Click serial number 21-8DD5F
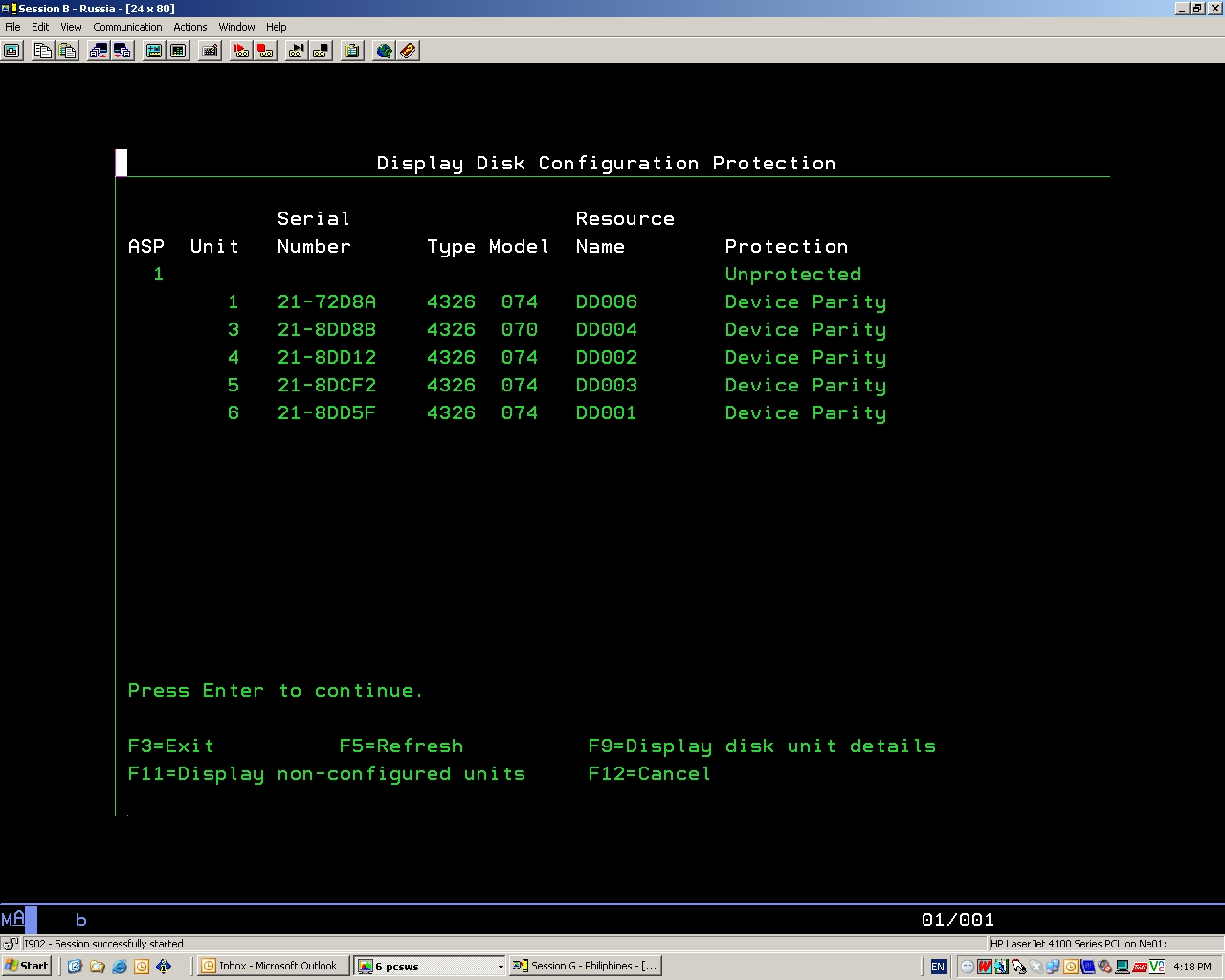This screenshot has height=980, width=1225. (x=326, y=412)
